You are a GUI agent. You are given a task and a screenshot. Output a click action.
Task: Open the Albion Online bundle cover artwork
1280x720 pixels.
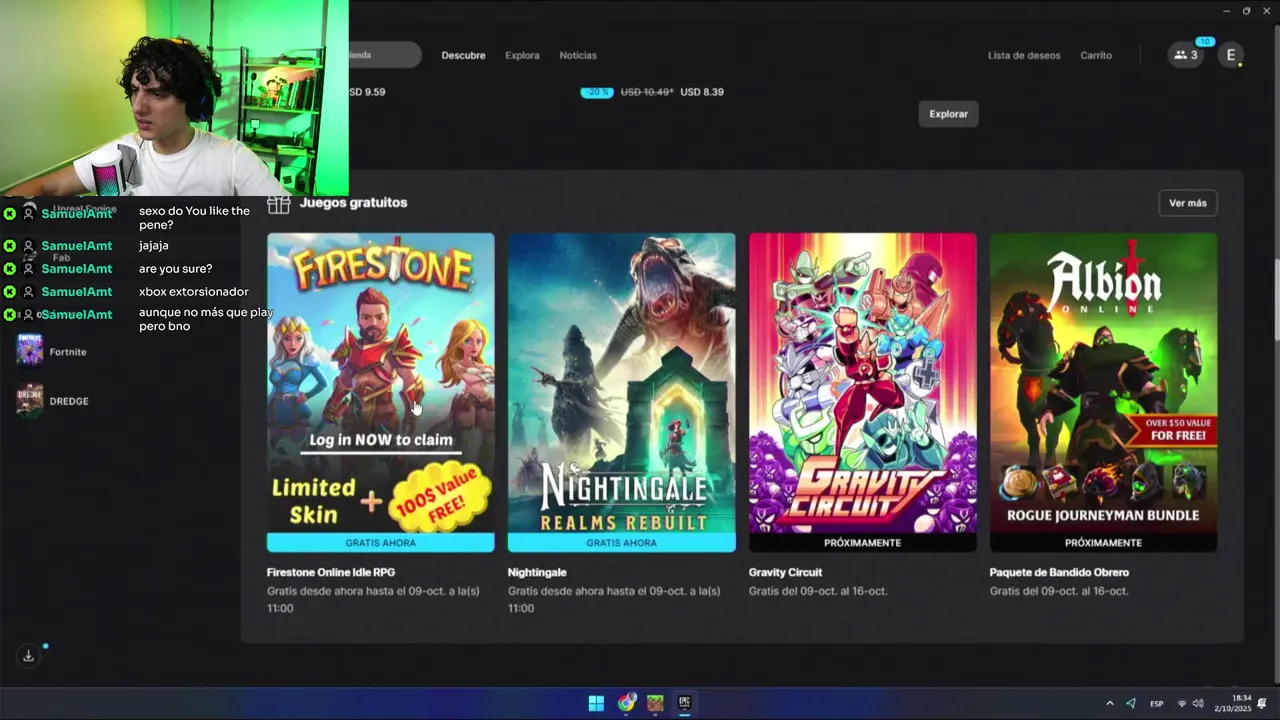(1103, 383)
